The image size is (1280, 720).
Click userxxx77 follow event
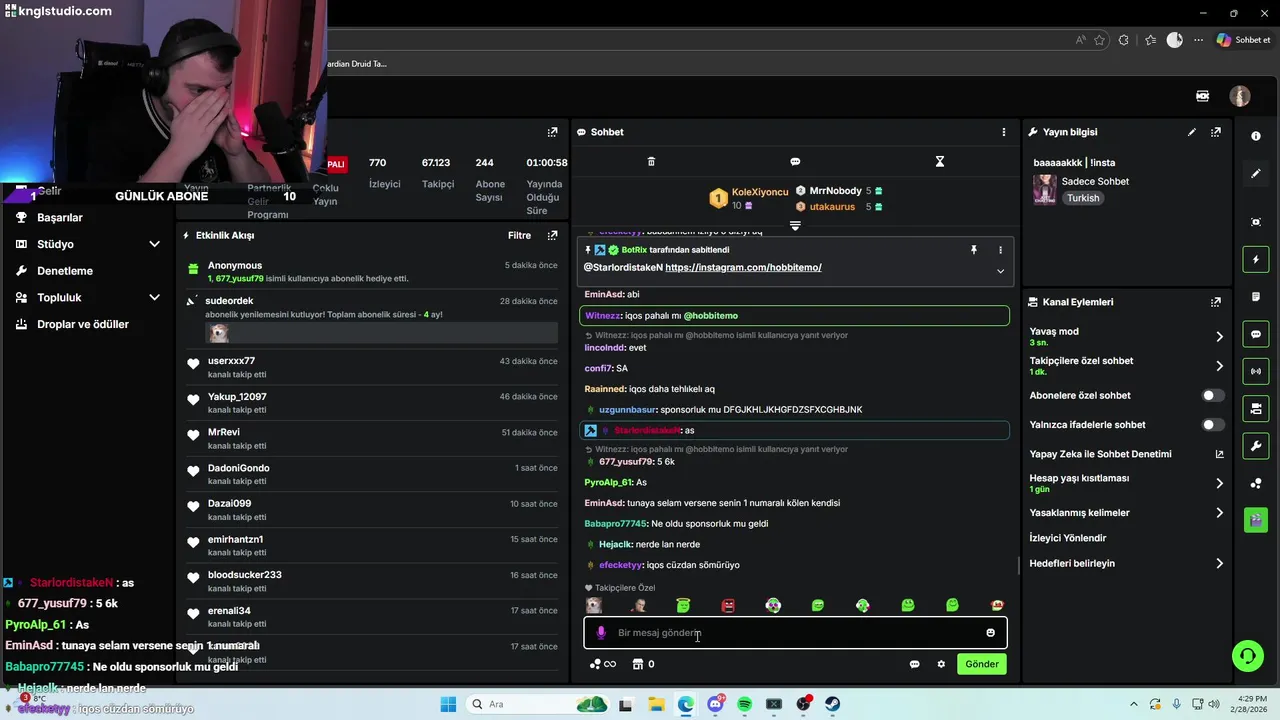point(372,367)
